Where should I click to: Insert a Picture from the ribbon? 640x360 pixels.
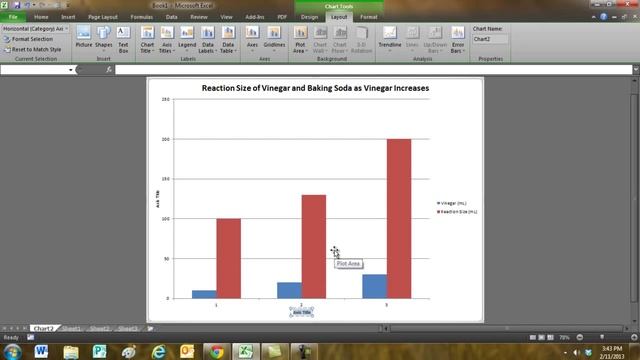[x=84, y=38]
